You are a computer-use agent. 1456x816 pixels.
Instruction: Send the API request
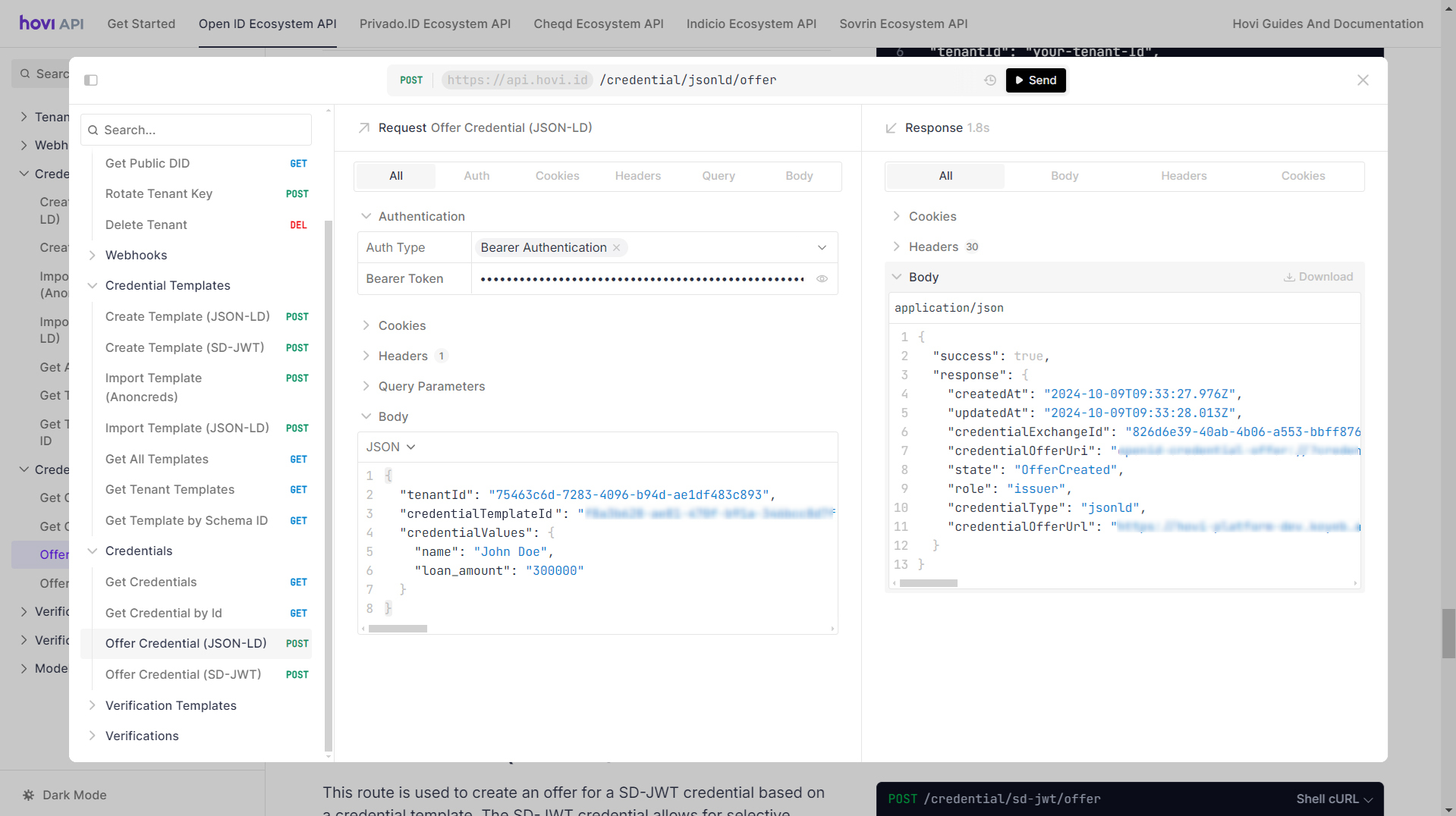1036,80
